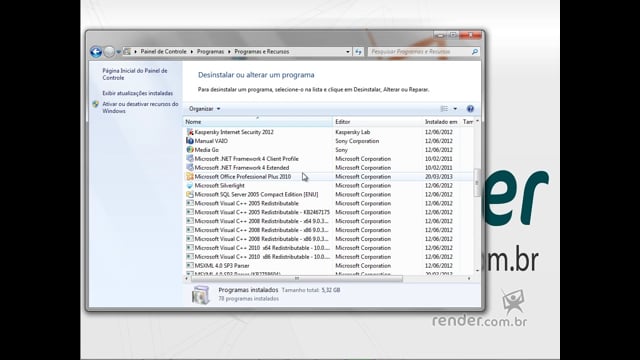
Task: Click the Visual C++ 2005 KB2467175 icon
Action: (190, 212)
